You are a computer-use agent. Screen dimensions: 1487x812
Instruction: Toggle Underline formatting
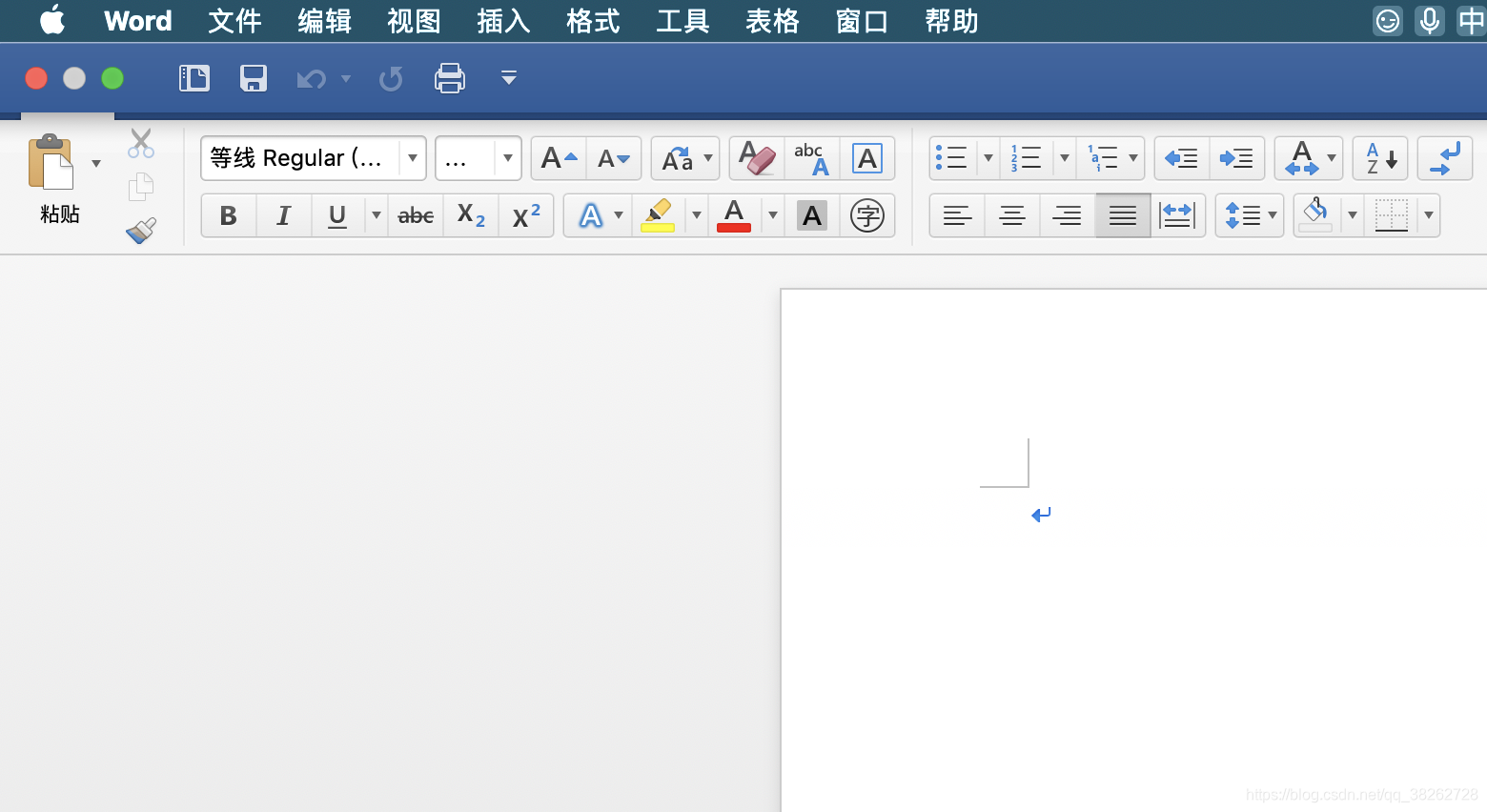click(337, 215)
